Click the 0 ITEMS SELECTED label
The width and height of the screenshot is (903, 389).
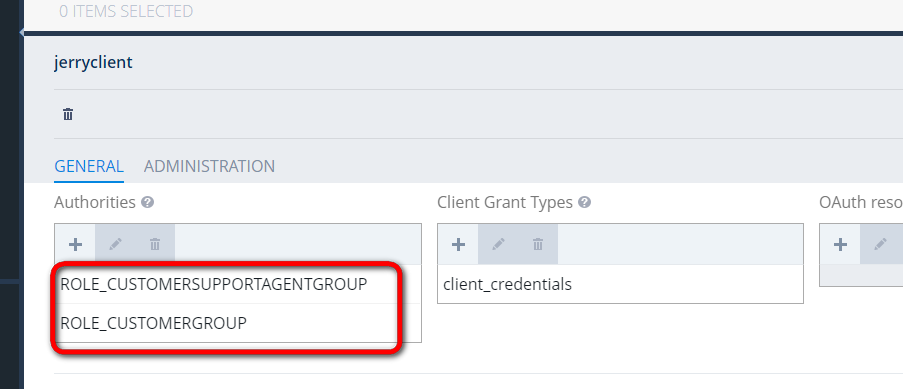click(x=126, y=11)
